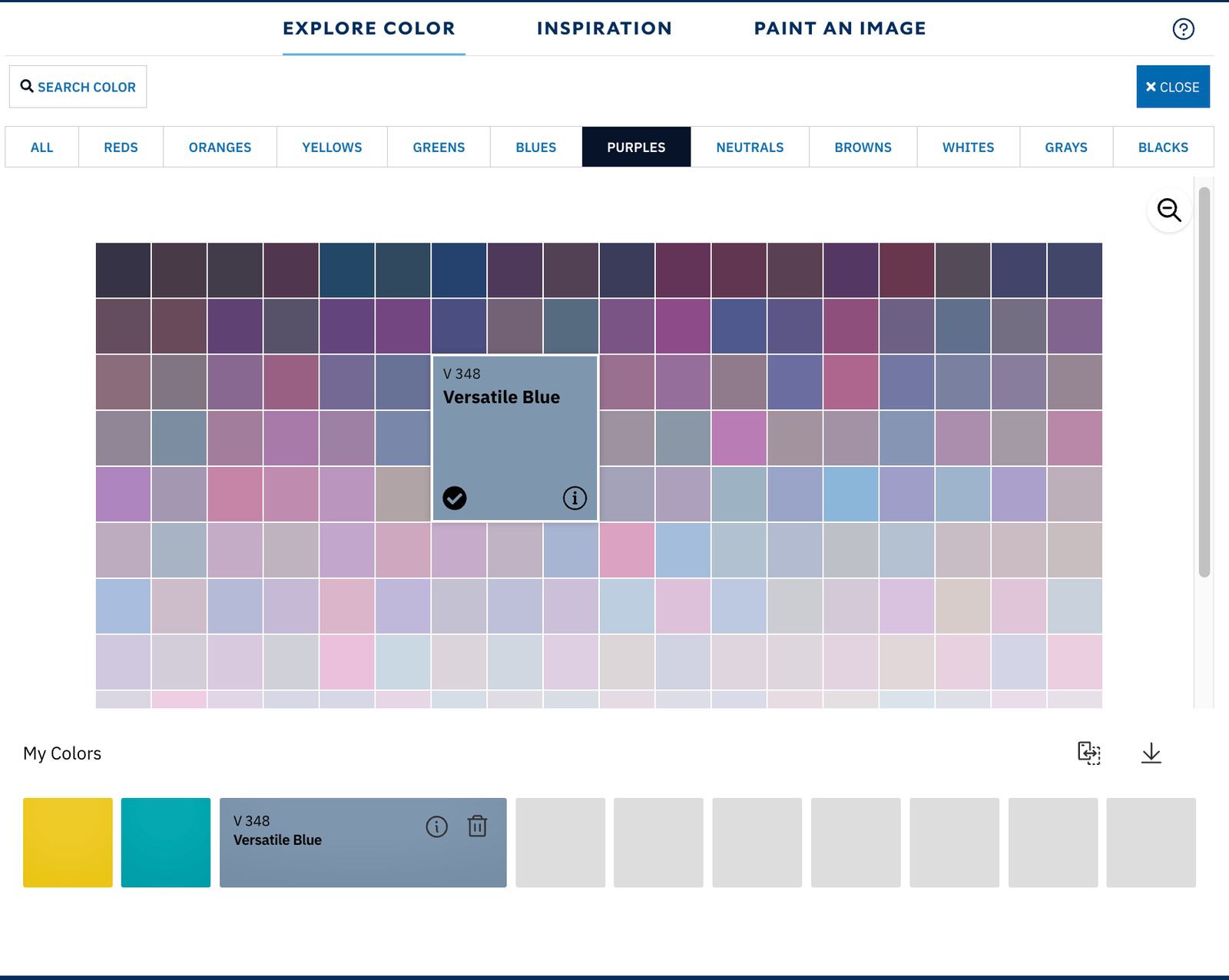
Task: Show the GREENS color category
Action: tap(438, 147)
